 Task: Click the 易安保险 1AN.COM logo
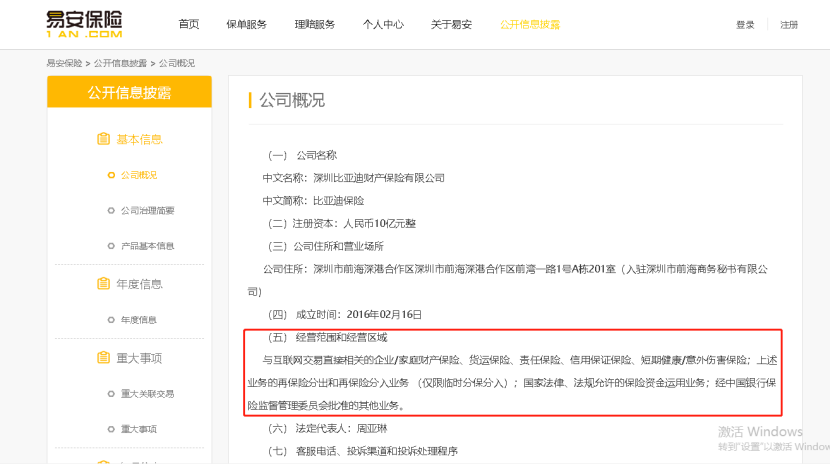(x=84, y=24)
